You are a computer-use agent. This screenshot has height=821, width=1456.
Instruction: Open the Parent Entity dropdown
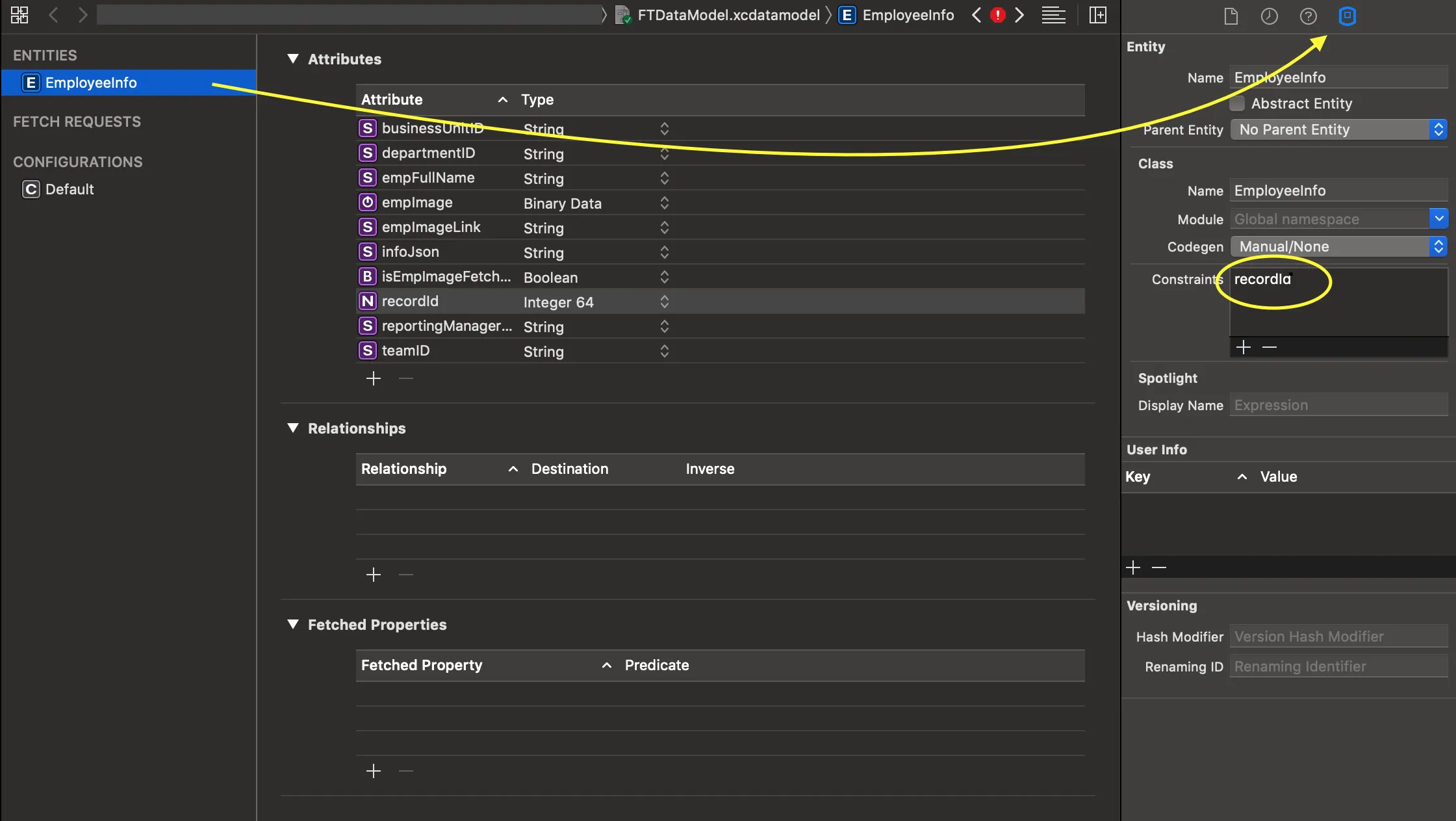pyautogui.click(x=1338, y=129)
